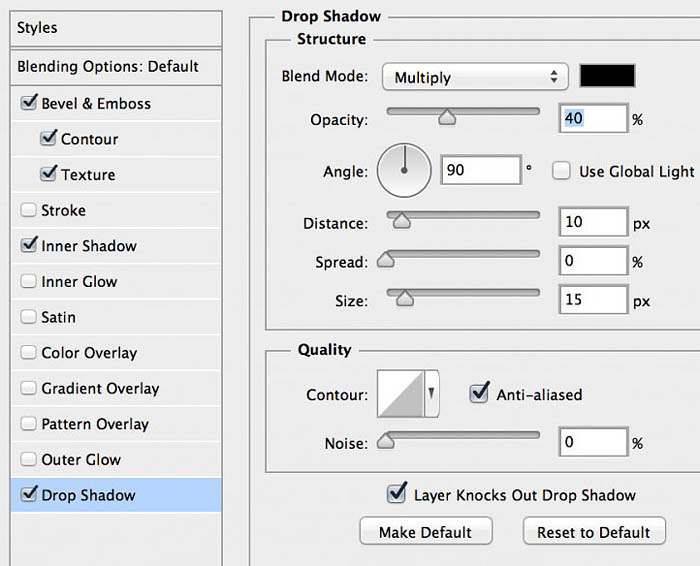
Task: Click the Opacity slider handle
Action: (x=447, y=117)
